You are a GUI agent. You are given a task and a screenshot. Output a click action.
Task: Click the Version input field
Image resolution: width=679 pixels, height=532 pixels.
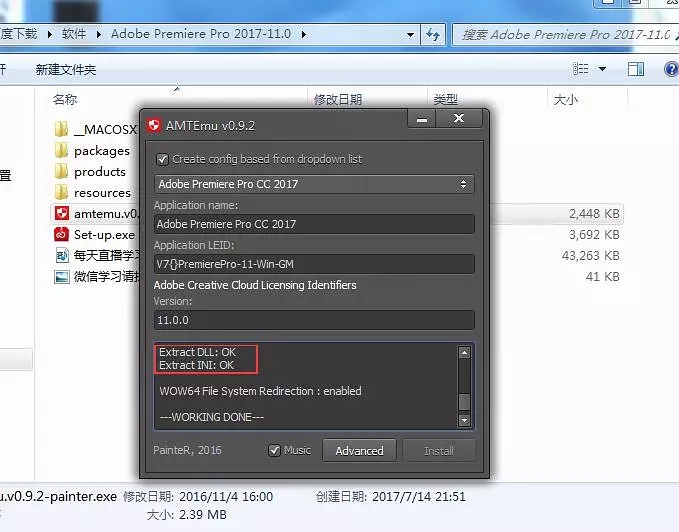(314, 320)
